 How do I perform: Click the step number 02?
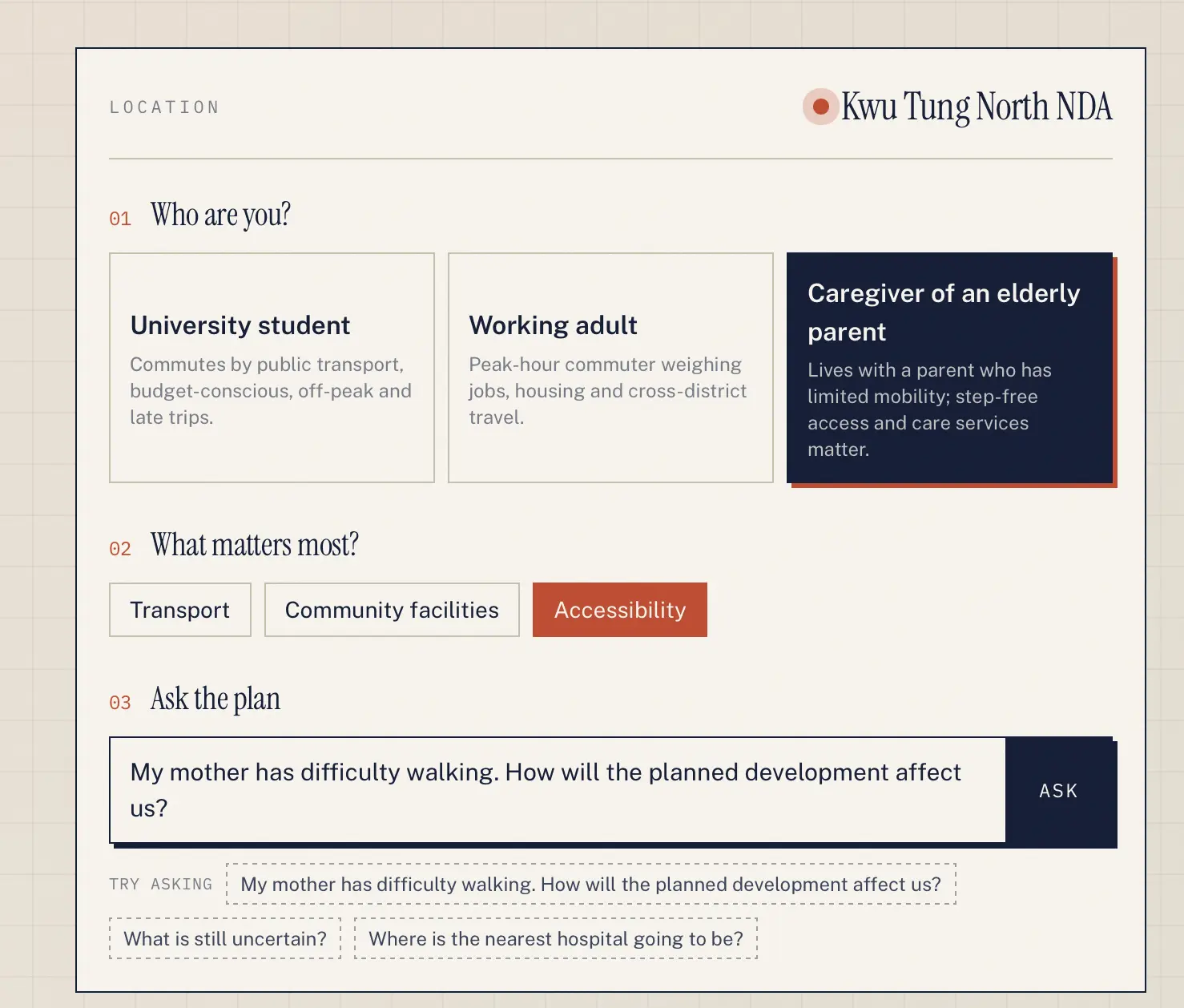(120, 549)
